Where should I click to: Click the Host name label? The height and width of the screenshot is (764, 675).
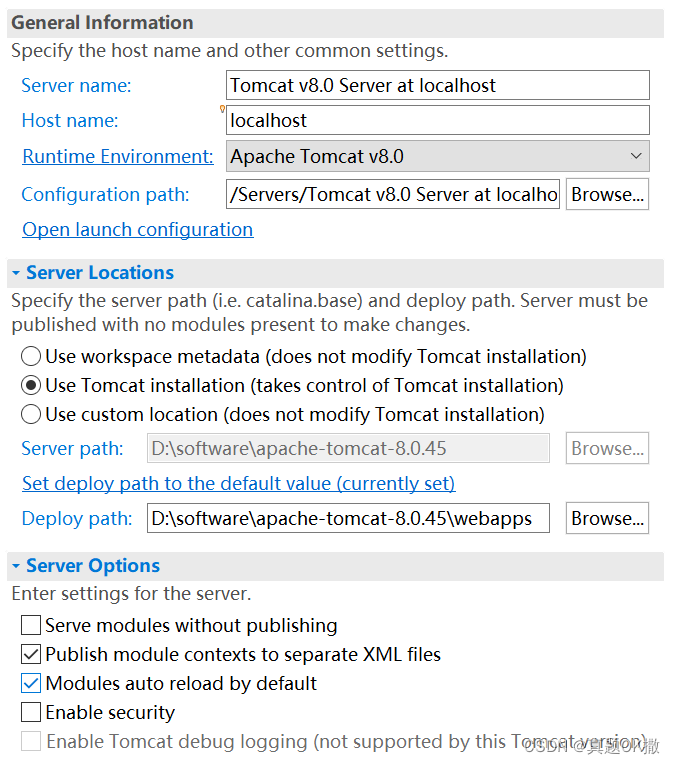point(70,120)
